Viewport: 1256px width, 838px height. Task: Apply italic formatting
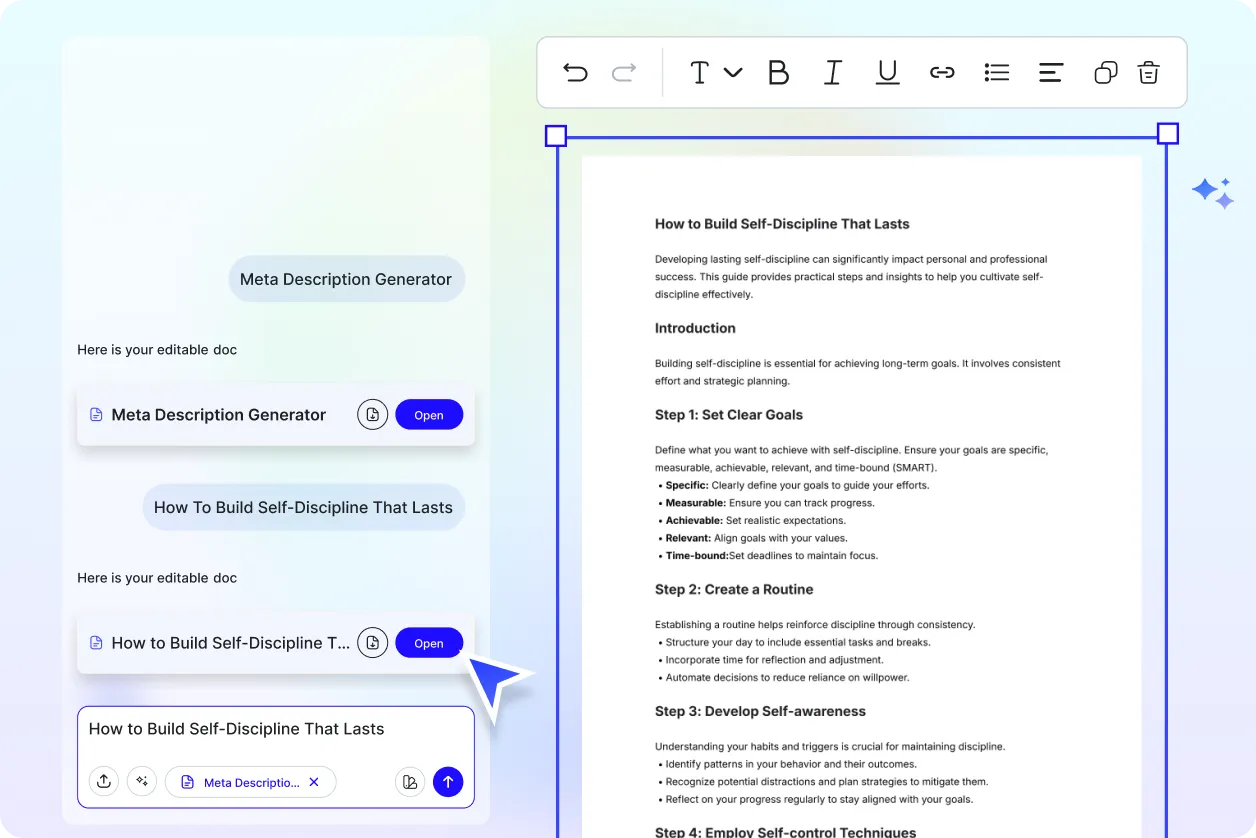(x=833, y=71)
